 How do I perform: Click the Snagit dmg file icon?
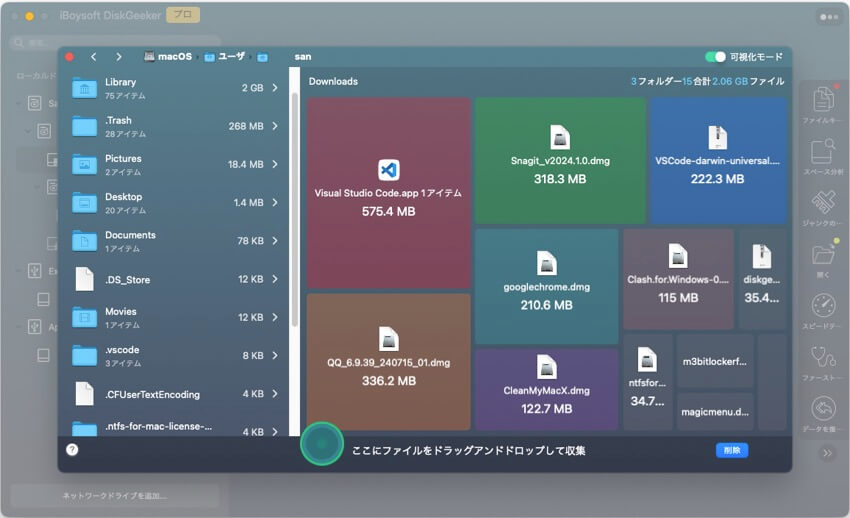(560, 138)
